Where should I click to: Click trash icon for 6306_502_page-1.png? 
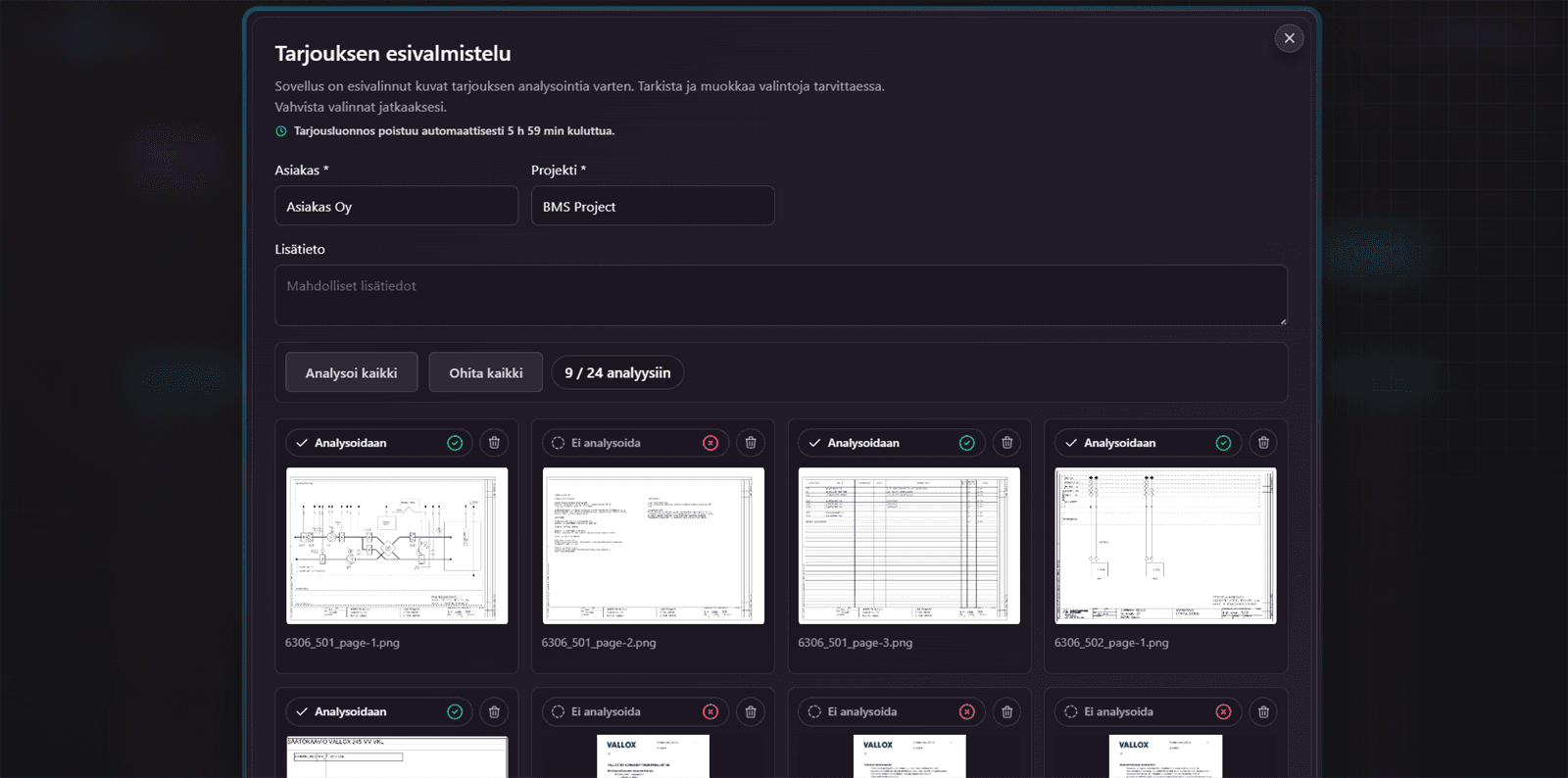click(x=1263, y=443)
